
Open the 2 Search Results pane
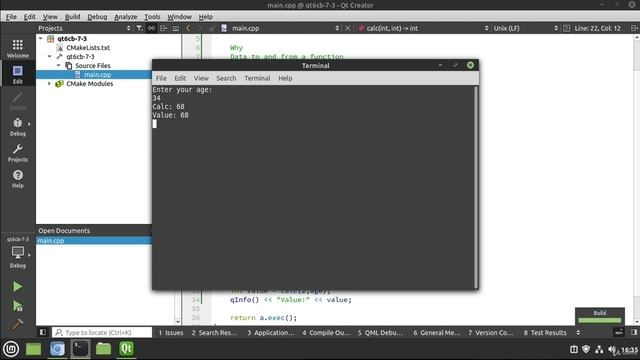tap(214, 332)
